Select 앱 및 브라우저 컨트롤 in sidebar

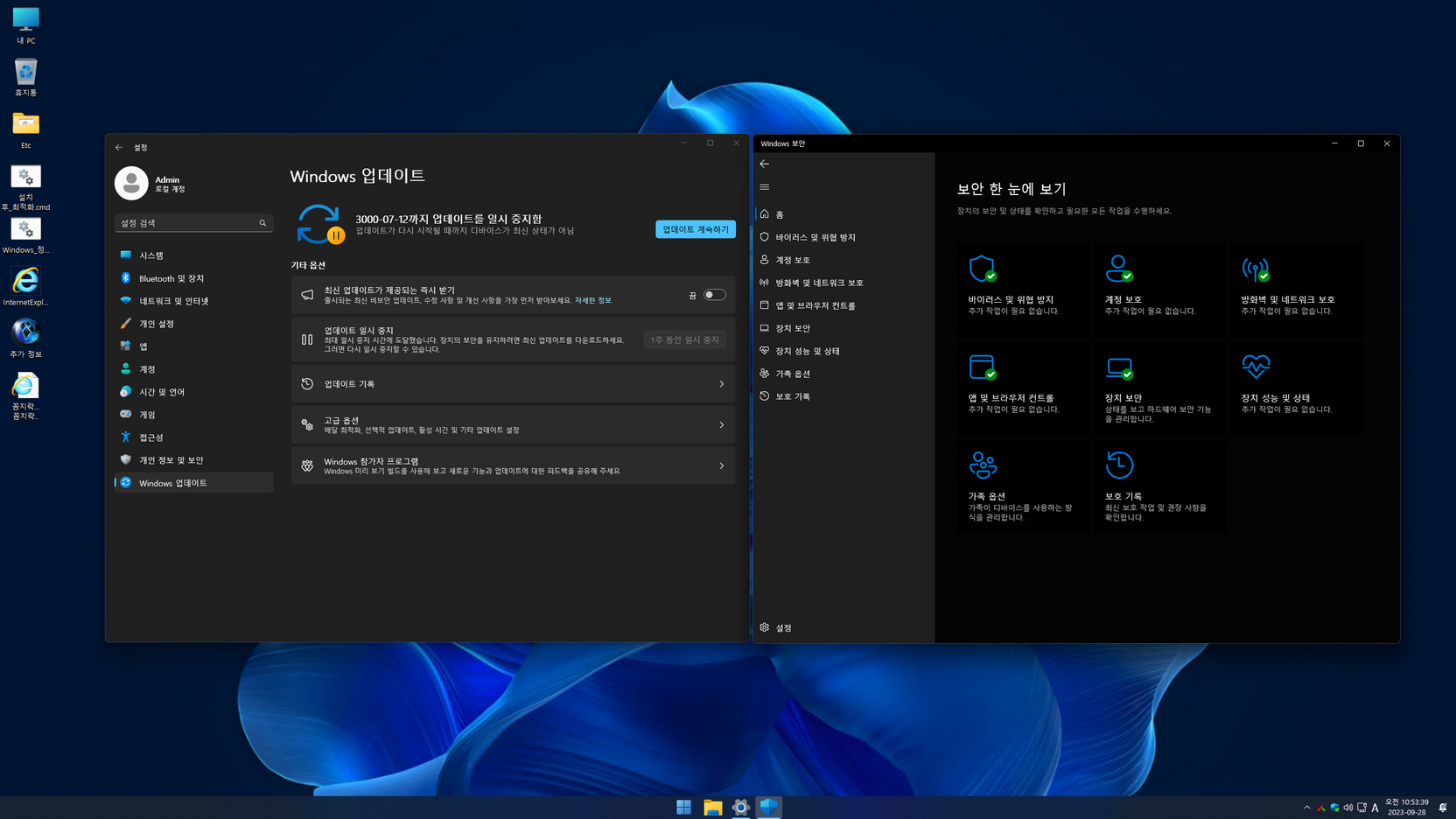coord(843,305)
